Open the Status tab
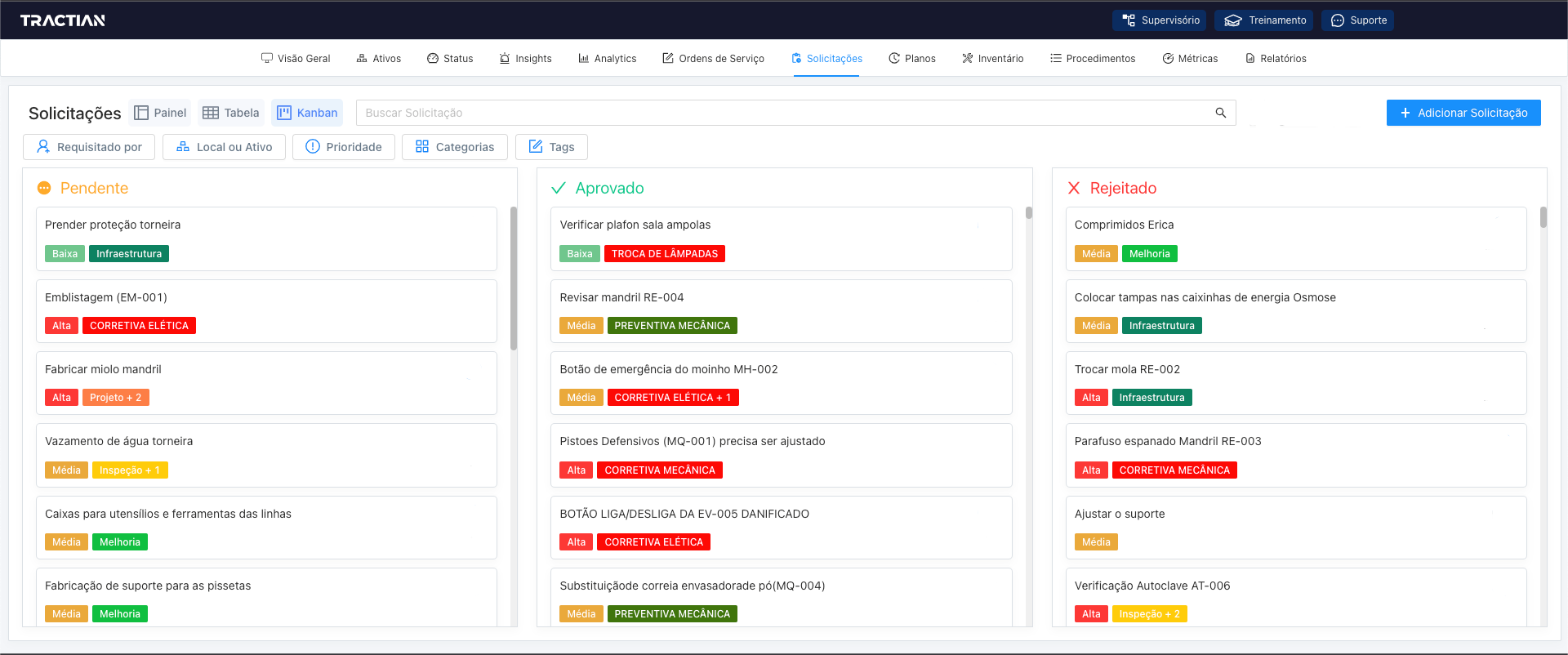The height and width of the screenshot is (655, 1568). tap(450, 59)
